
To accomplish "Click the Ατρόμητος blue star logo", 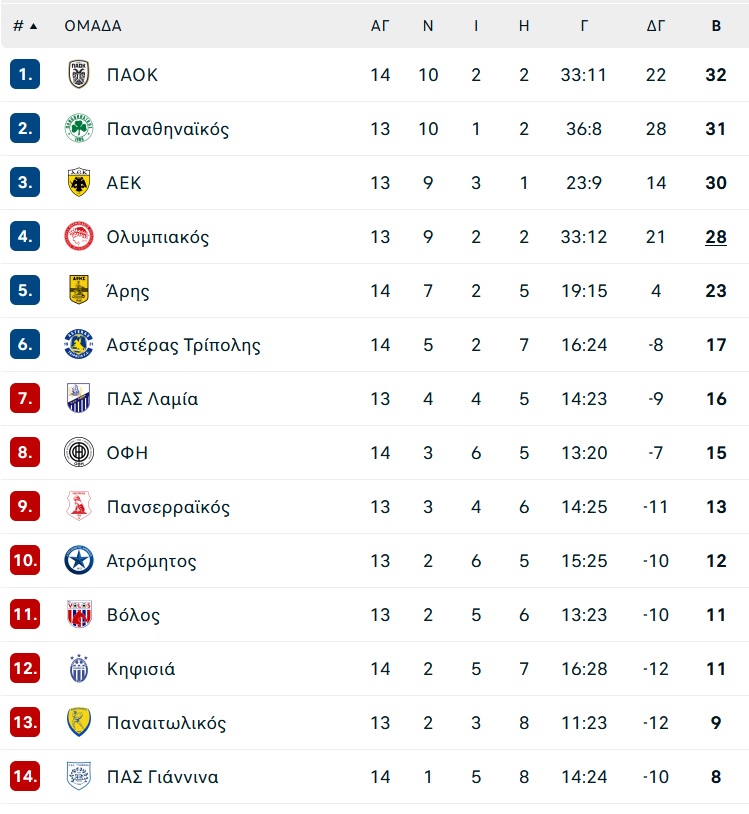I will click(x=79, y=560).
